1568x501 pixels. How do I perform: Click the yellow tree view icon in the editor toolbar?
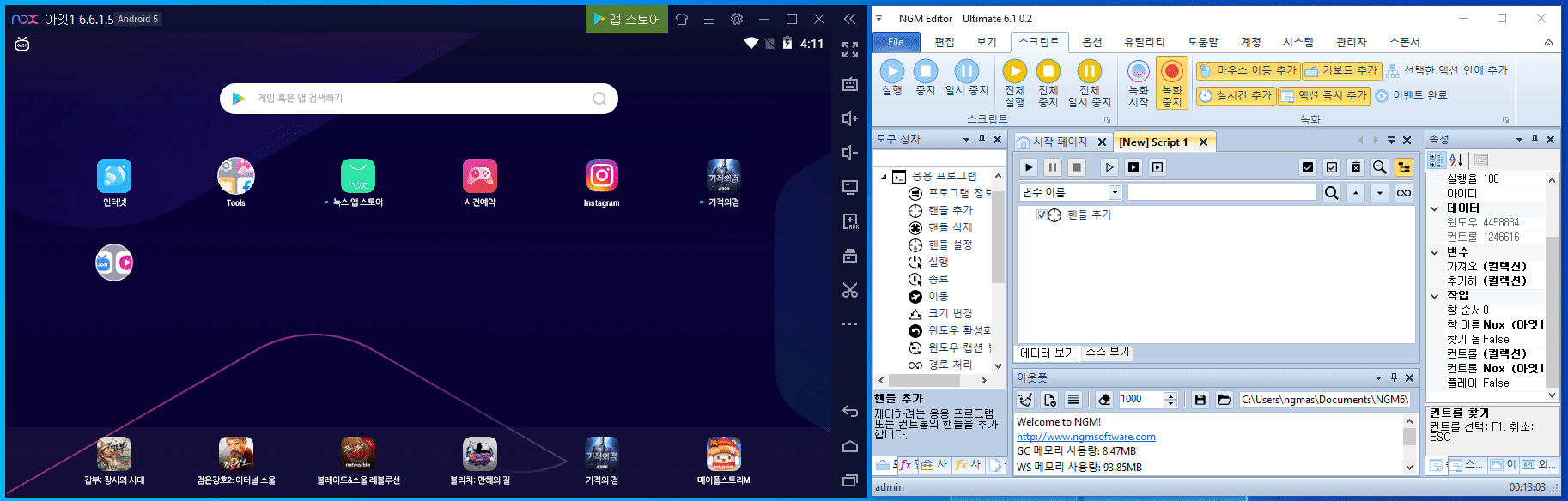[1403, 167]
